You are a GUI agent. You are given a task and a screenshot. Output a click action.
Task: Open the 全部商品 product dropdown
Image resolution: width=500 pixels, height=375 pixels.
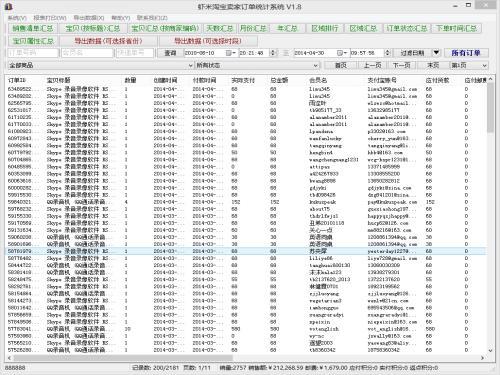tap(100, 65)
